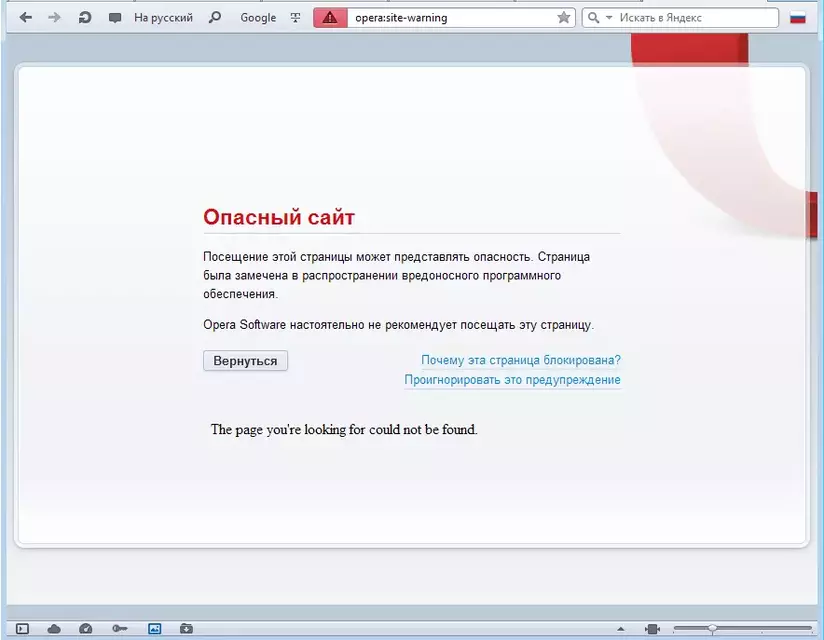Expand the small up arrow in status bar

pyautogui.click(x=621, y=629)
